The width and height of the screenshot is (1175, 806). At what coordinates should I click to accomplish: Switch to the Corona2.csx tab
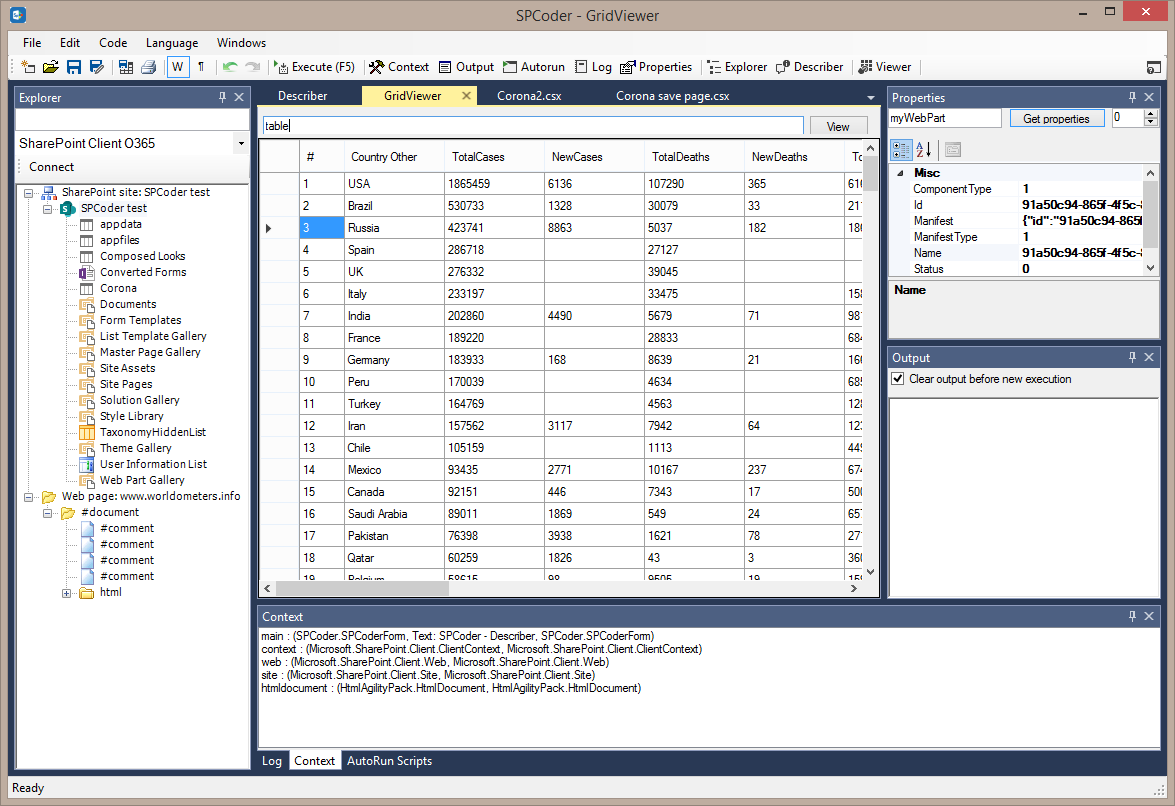pos(529,96)
